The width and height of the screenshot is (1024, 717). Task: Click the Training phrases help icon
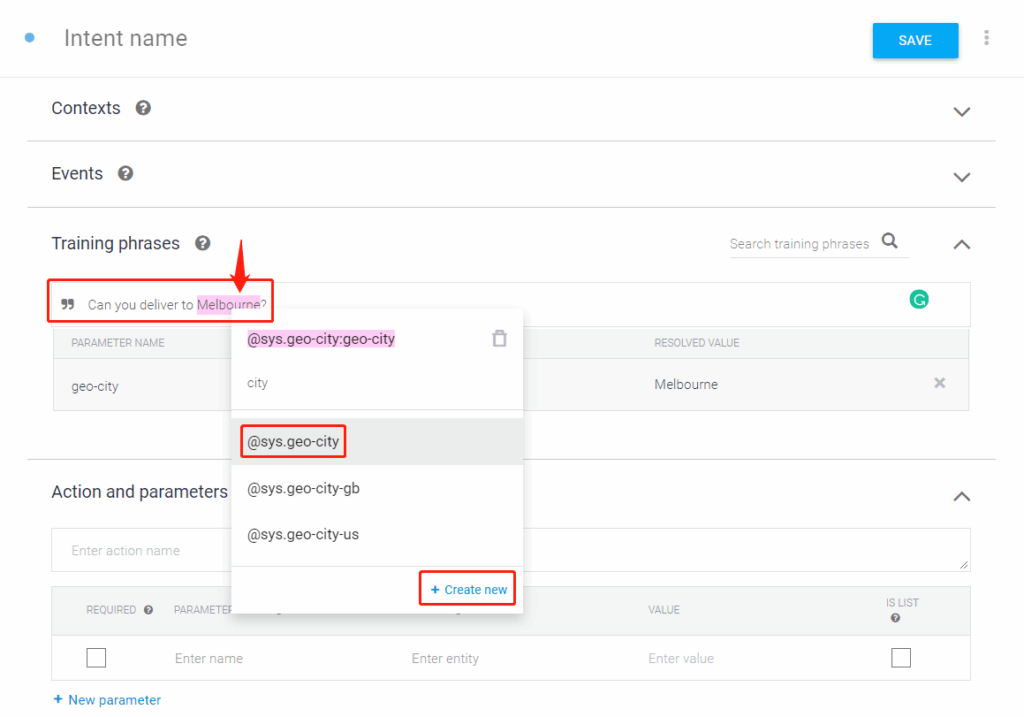tap(202, 243)
